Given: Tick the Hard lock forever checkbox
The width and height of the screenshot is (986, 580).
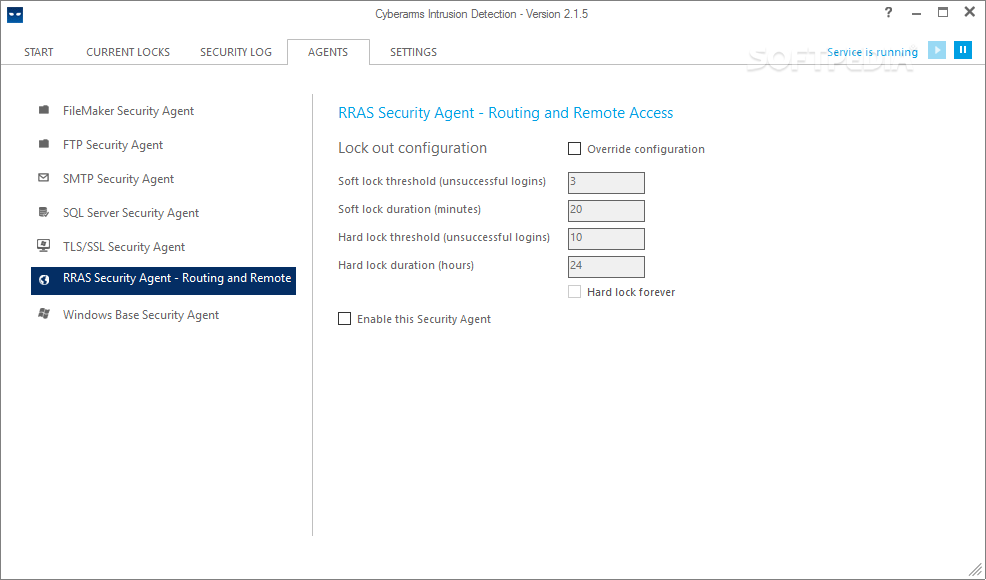Looking at the screenshot, I should pyautogui.click(x=574, y=292).
